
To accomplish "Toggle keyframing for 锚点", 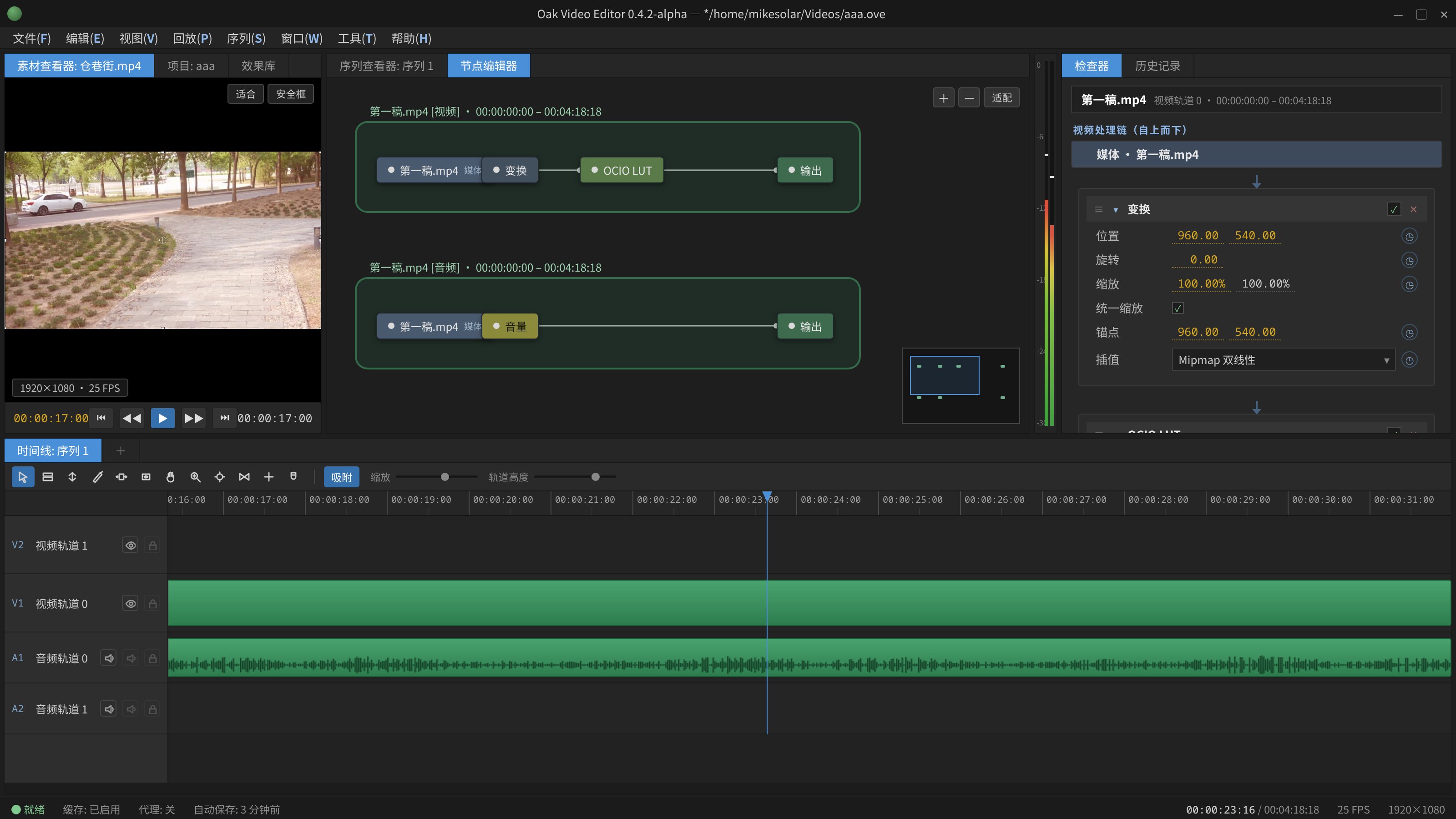I will point(1410,333).
